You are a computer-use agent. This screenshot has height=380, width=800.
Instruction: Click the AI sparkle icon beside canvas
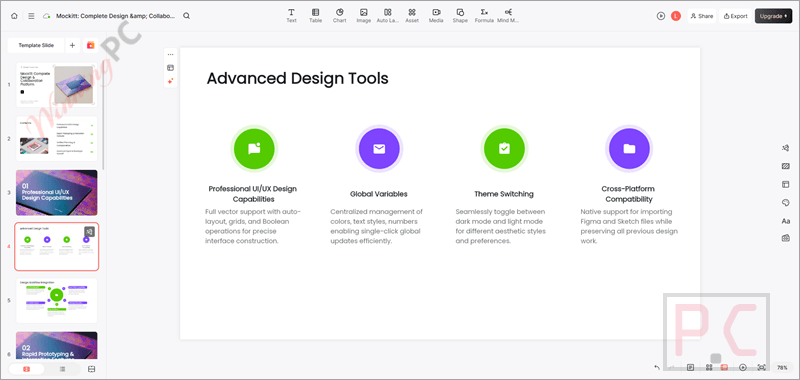(x=170, y=81)
